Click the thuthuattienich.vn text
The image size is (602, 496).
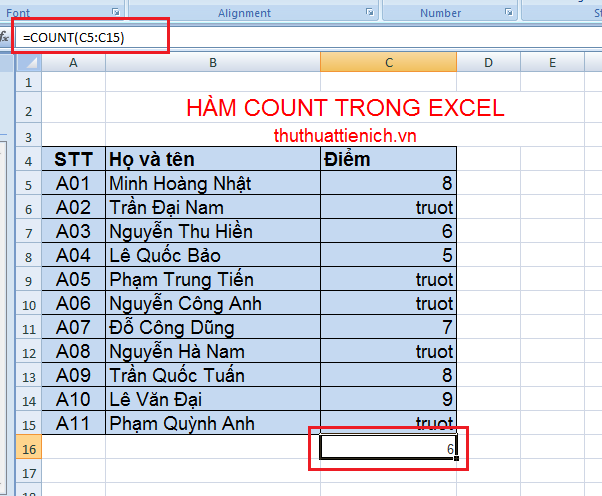[x=345, y=134]
